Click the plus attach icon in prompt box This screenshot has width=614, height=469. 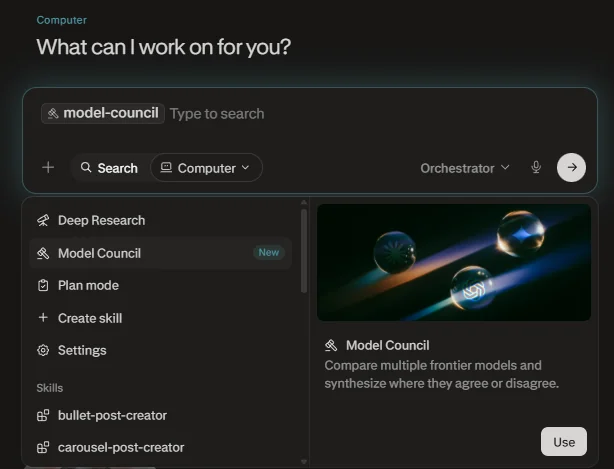[48, 168]
